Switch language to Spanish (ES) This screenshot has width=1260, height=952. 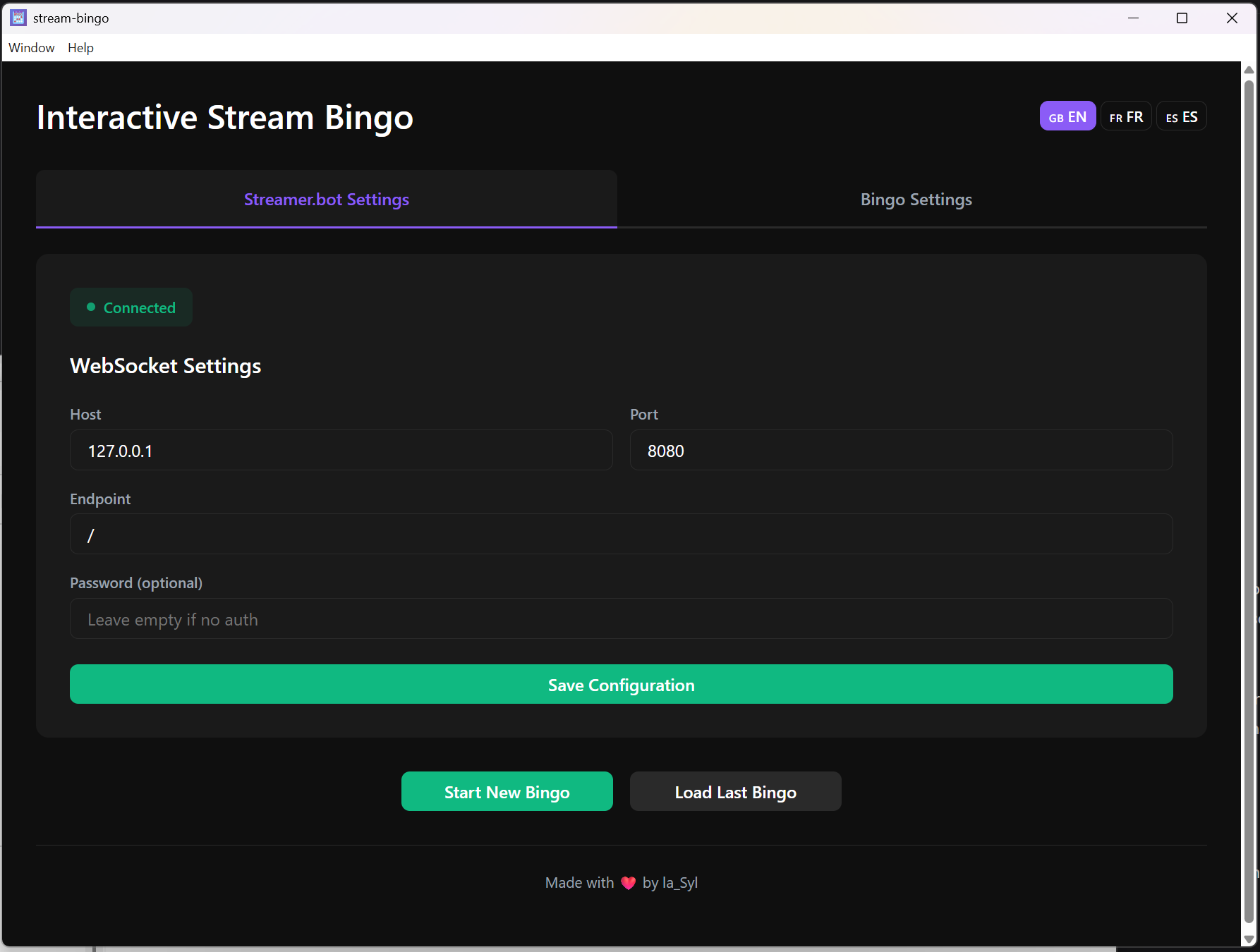(1182, 117)
